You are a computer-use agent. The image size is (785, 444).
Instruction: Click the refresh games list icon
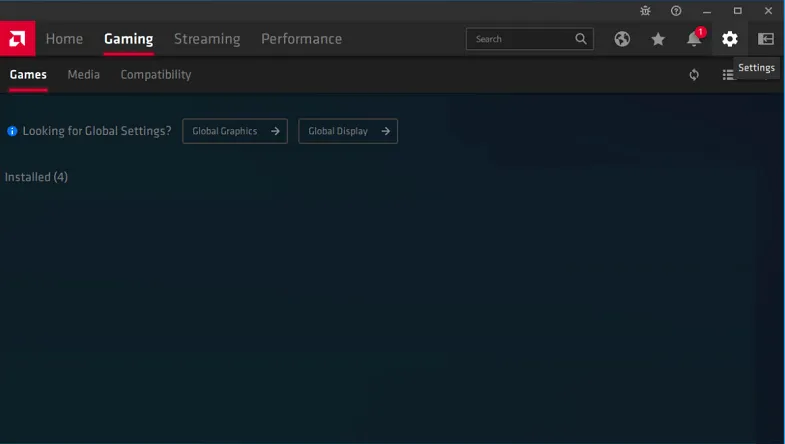(x=694, y=75)
